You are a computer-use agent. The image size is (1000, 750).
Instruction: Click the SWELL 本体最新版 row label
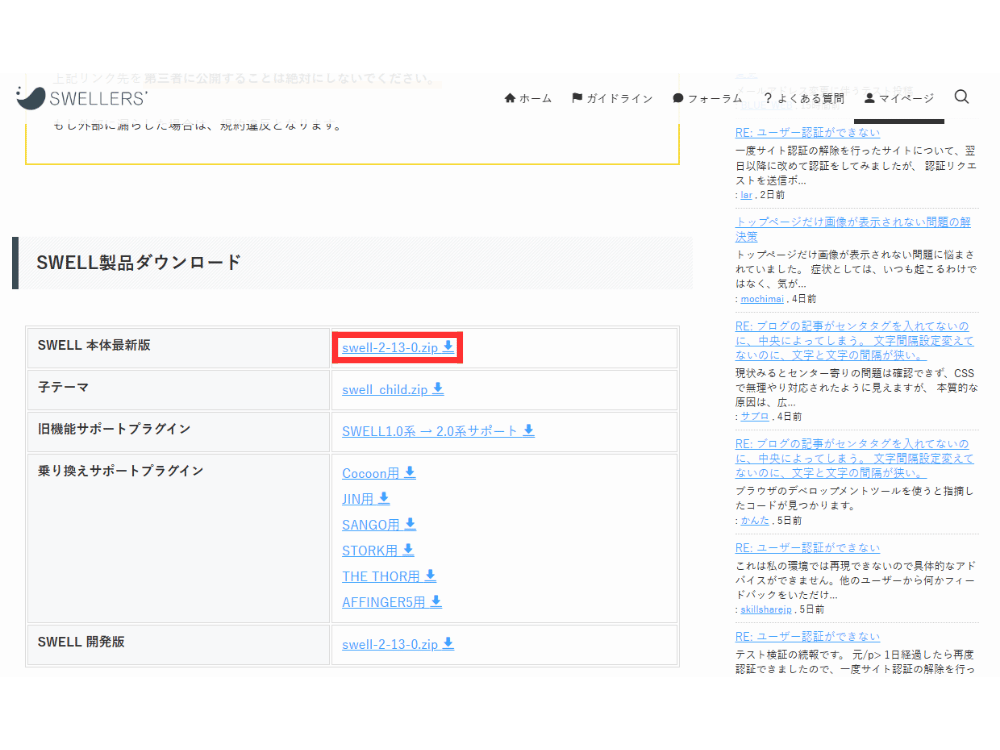click(94, 345)
